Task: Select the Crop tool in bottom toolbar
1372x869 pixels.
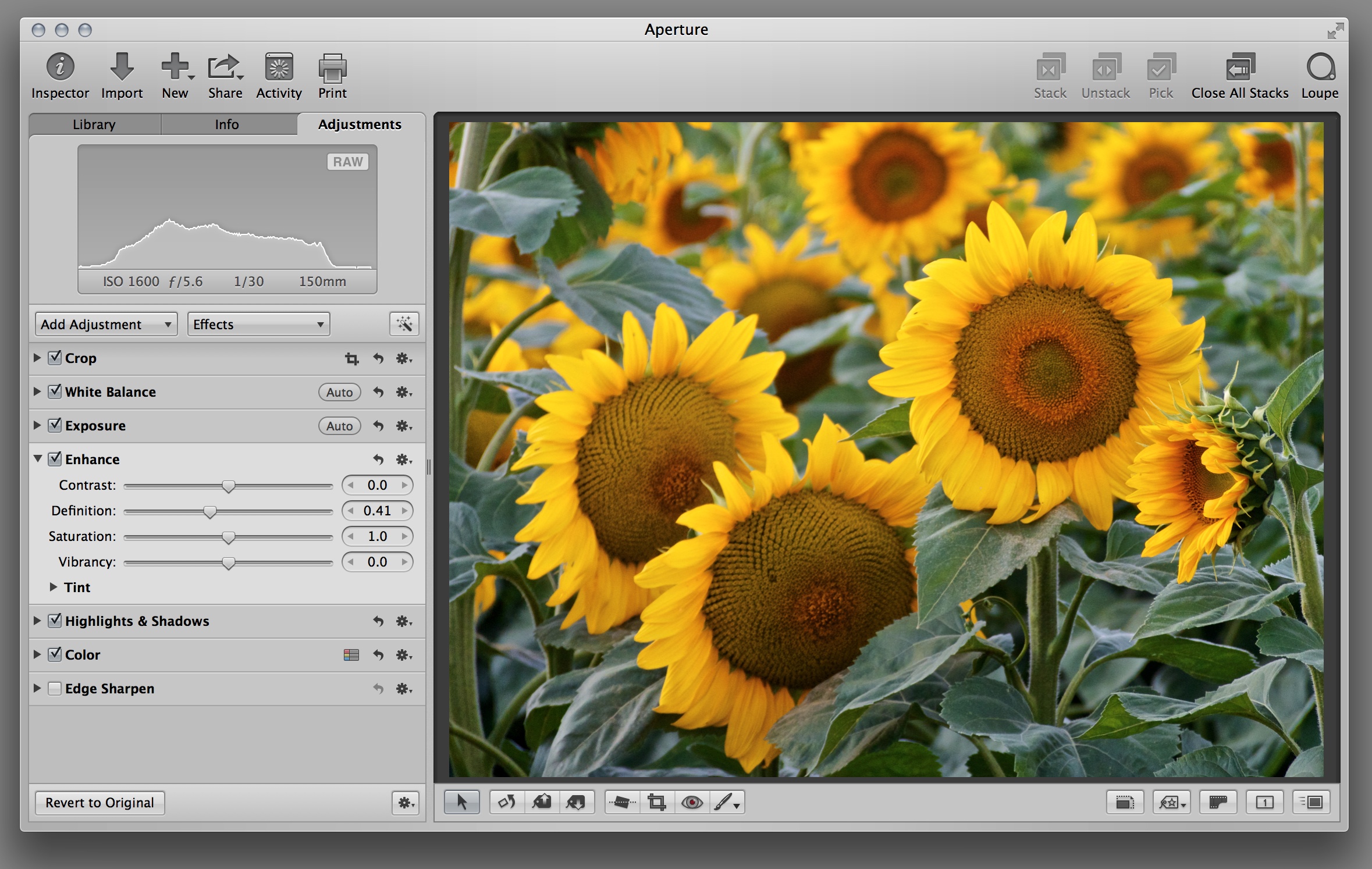Action: [x=657, y=802]
